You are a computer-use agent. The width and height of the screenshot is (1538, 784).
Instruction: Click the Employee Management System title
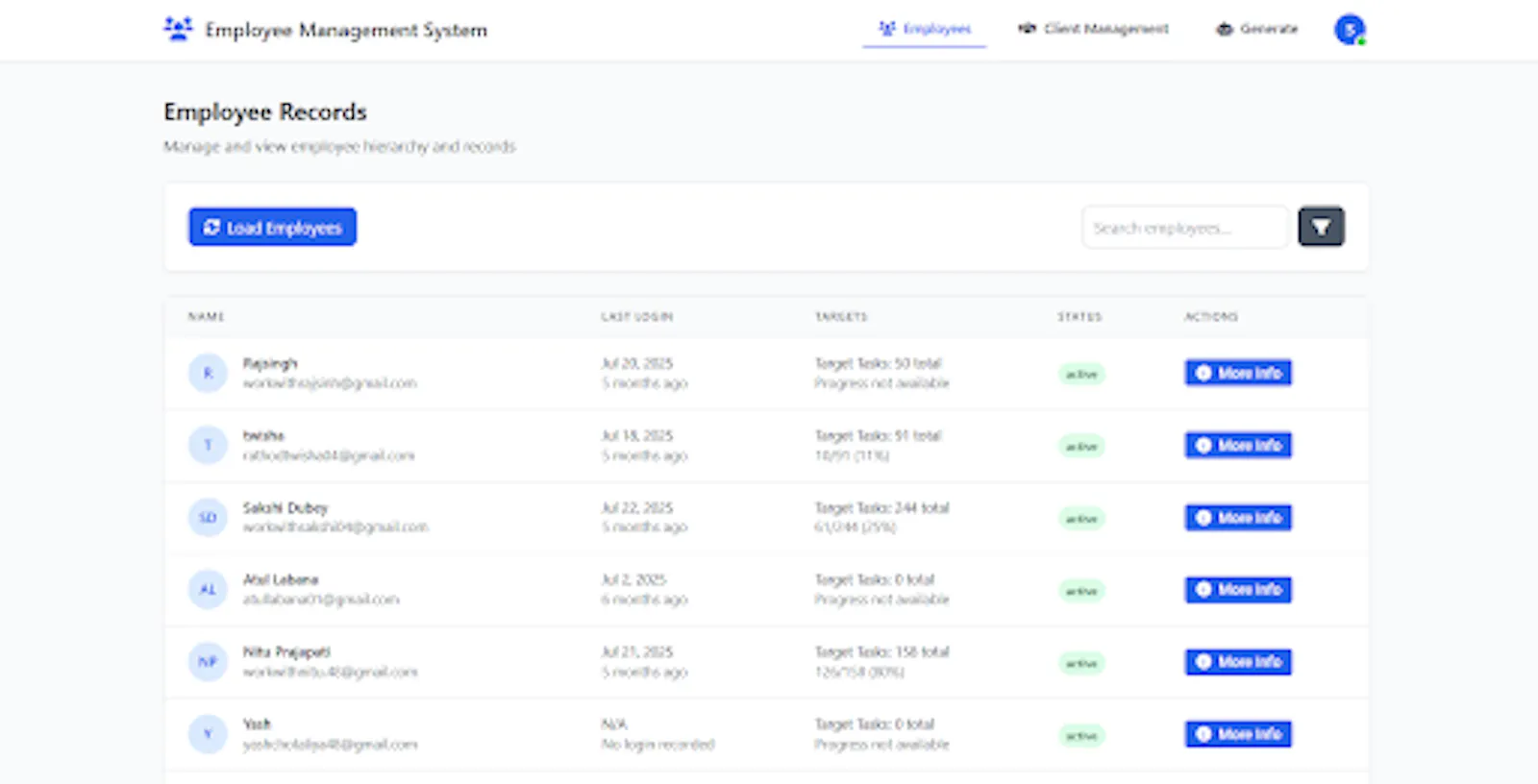coord(346,30)
